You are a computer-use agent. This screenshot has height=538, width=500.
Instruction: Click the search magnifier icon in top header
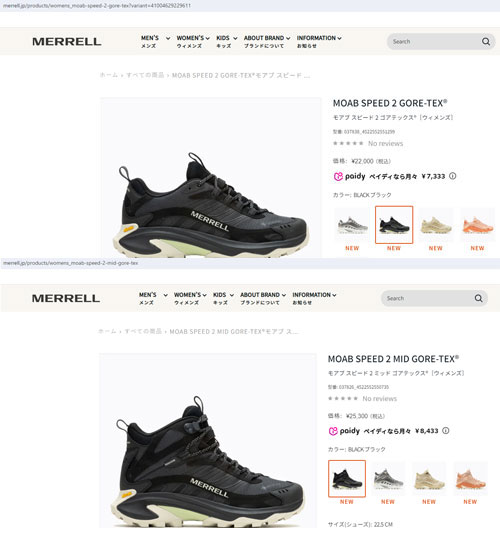tap(486, 42)
